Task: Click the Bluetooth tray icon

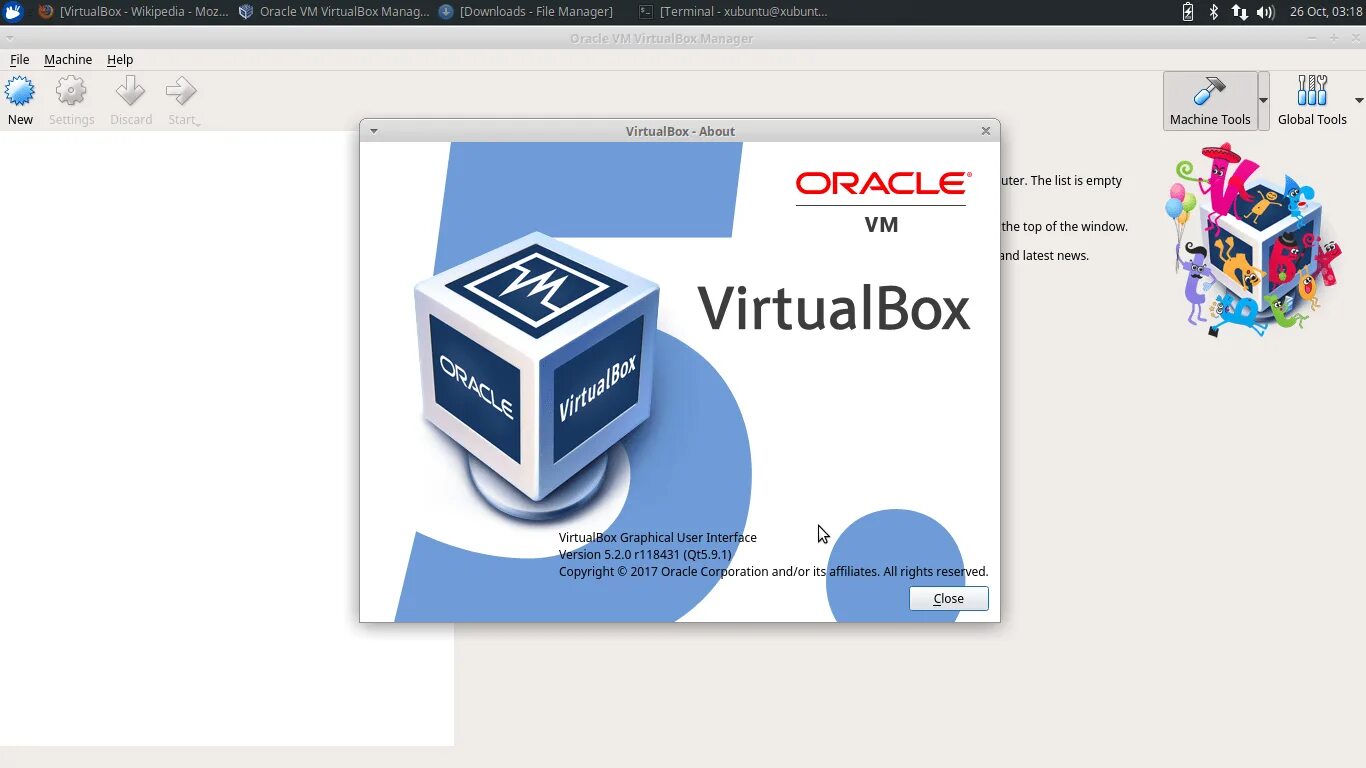Action: pyautogui.click(x=1214, y=12)
